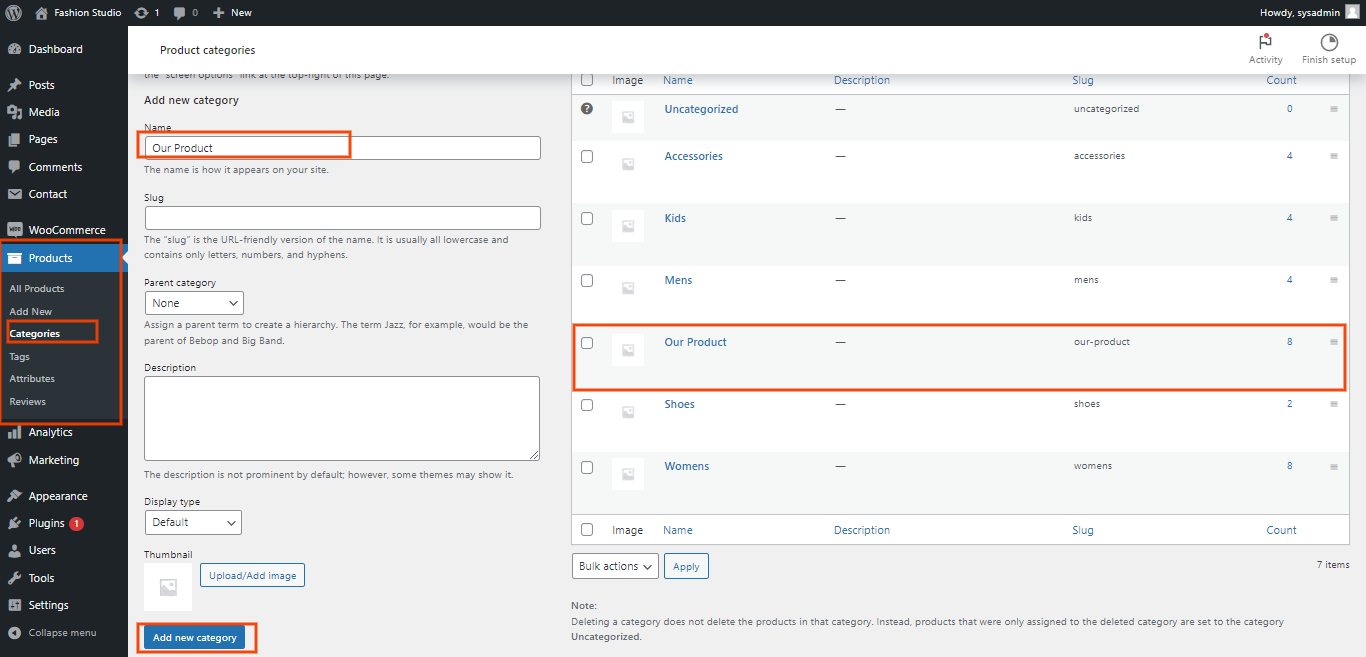Click the WordPress logo icon
Screen dimensions: 1366x657
tap(13, 12)
